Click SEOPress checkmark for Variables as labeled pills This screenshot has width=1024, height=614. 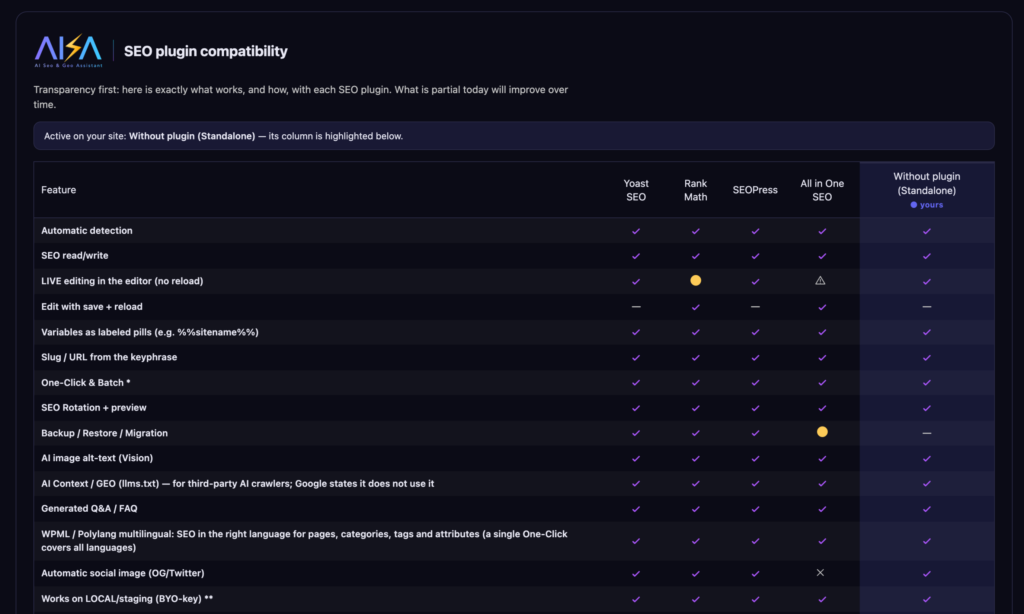pos(755,332)
